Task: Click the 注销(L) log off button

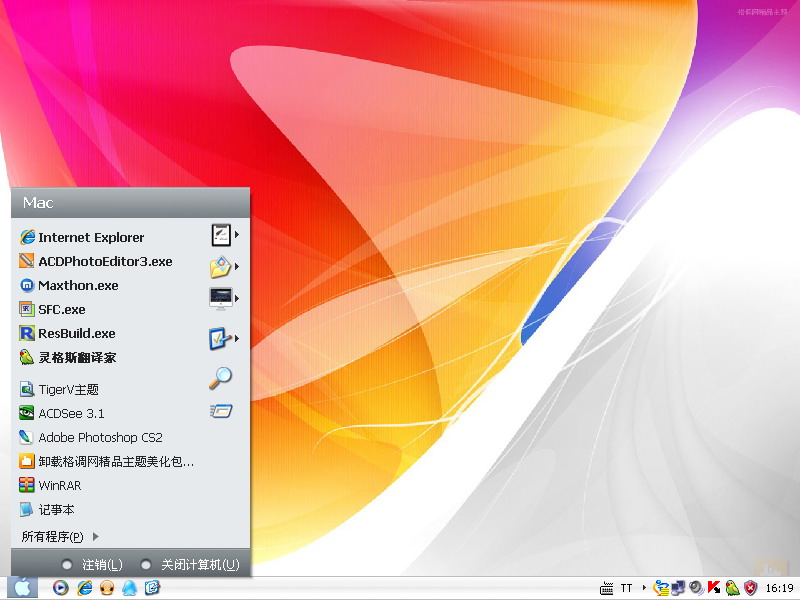Action: point(92,564)
